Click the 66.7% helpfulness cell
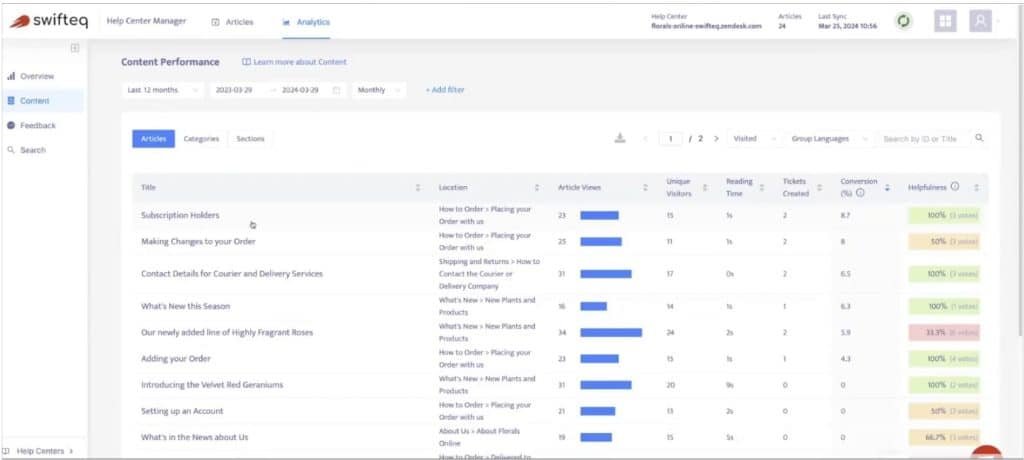This screenshot has height=460, width=1024. coord(944,437)
